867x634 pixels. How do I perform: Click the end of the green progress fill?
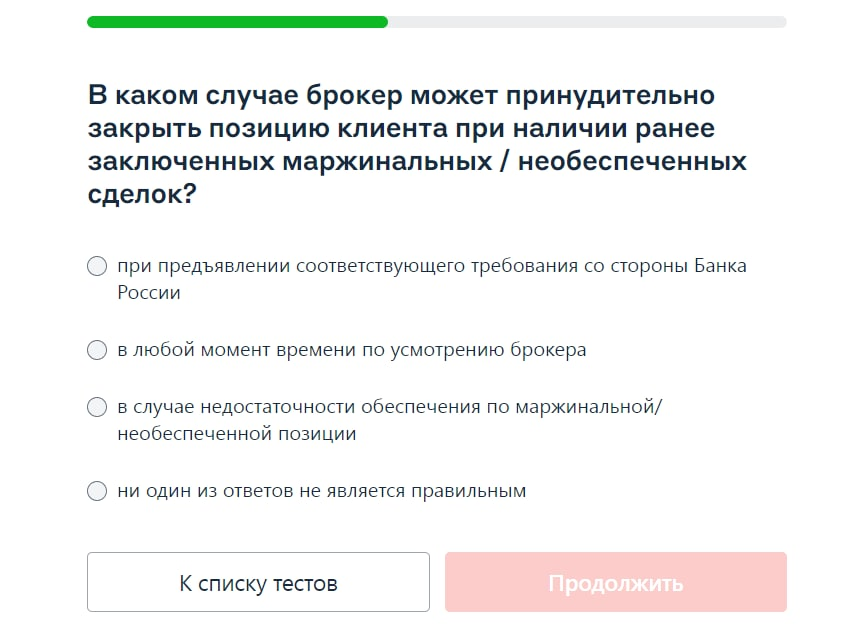pos(383,22)
